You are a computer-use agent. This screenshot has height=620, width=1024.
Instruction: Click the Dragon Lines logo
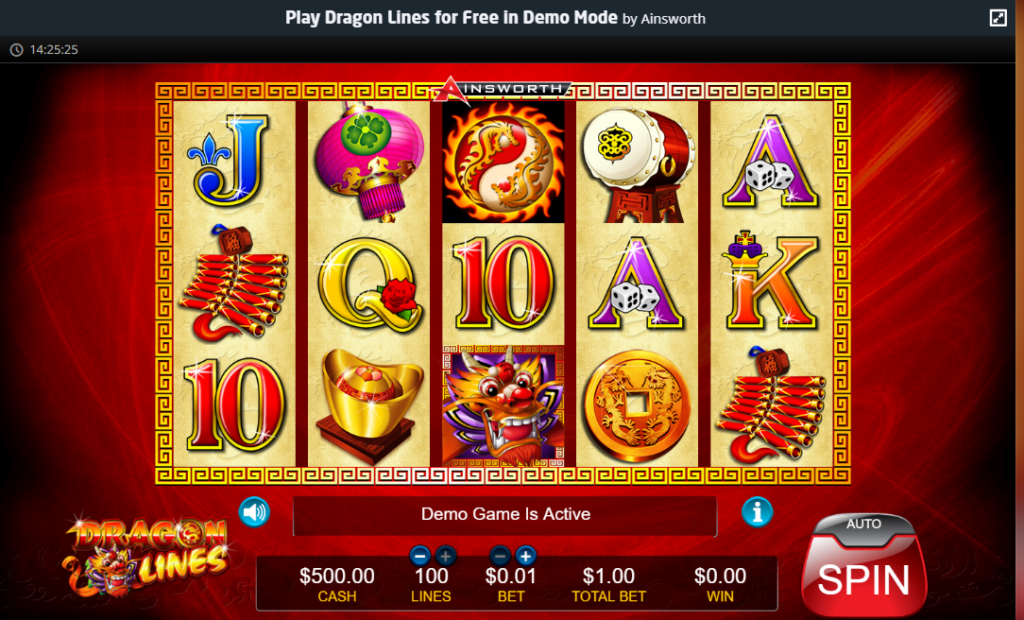click(146, 557)
